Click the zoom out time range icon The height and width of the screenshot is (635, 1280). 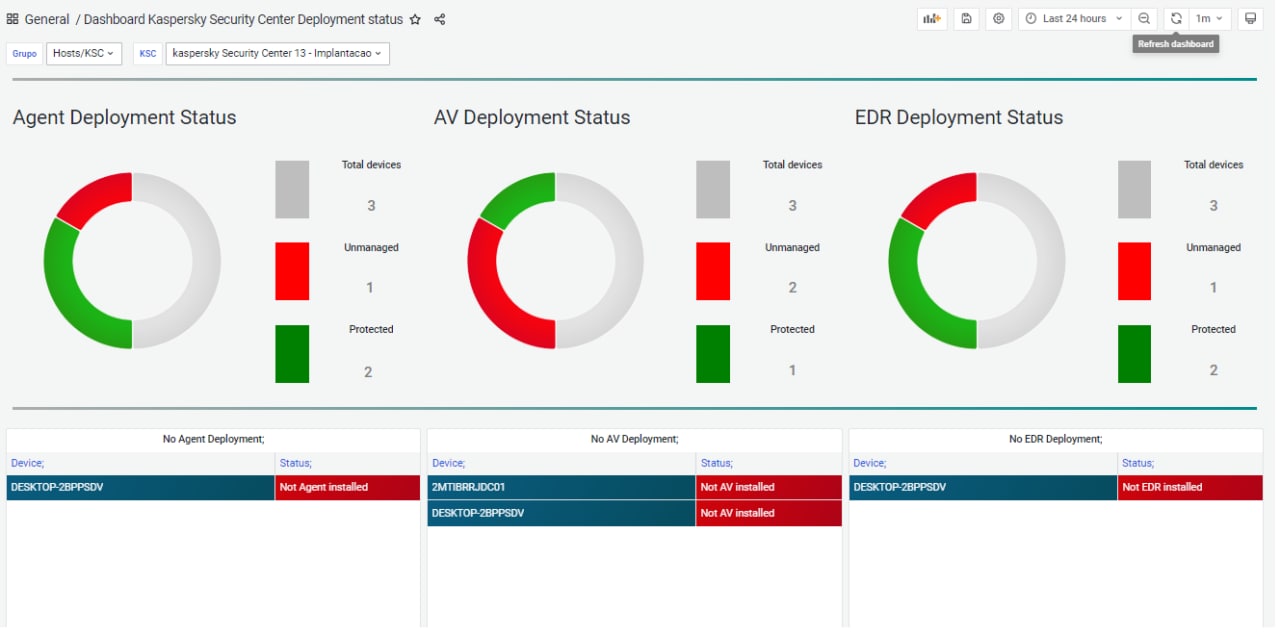click(x=1144, y=19)
